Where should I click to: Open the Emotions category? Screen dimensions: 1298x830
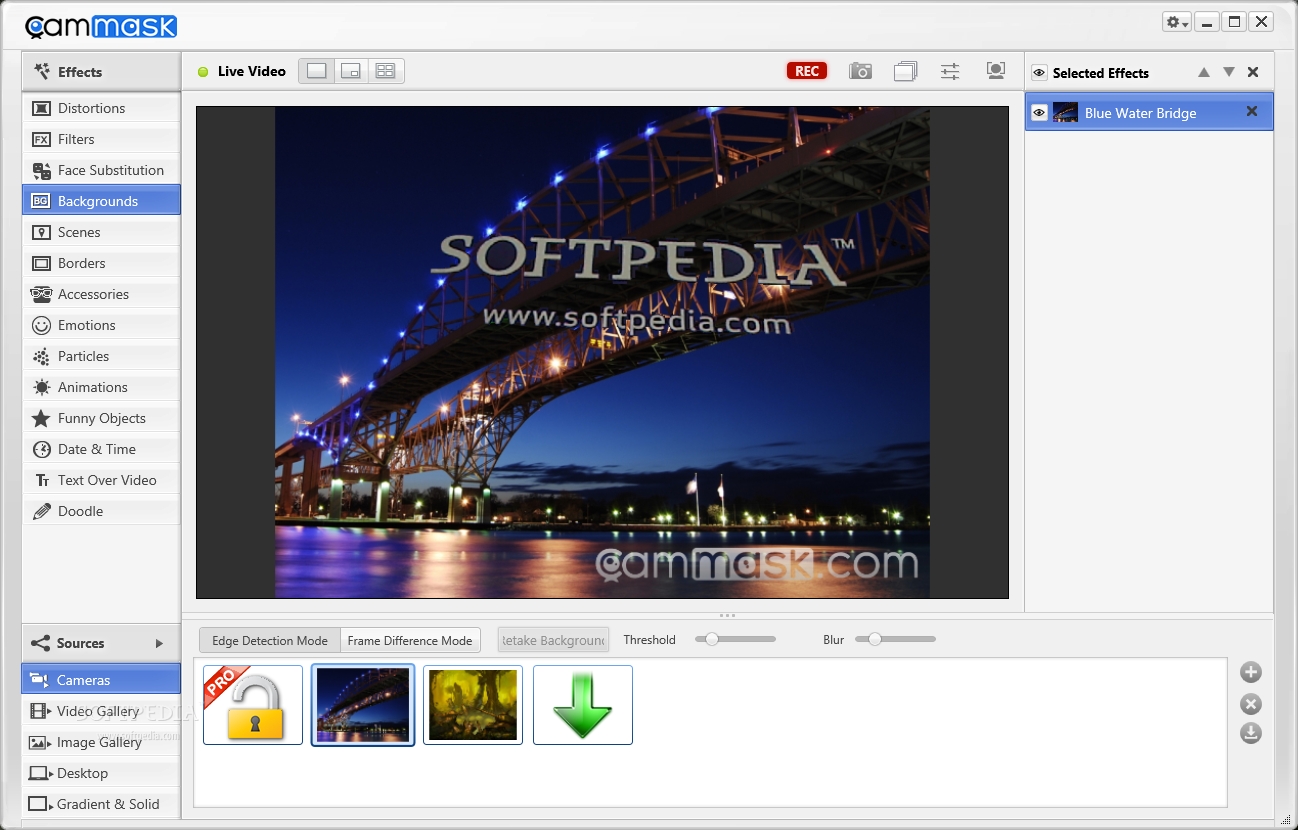click(x=101, y=325)
